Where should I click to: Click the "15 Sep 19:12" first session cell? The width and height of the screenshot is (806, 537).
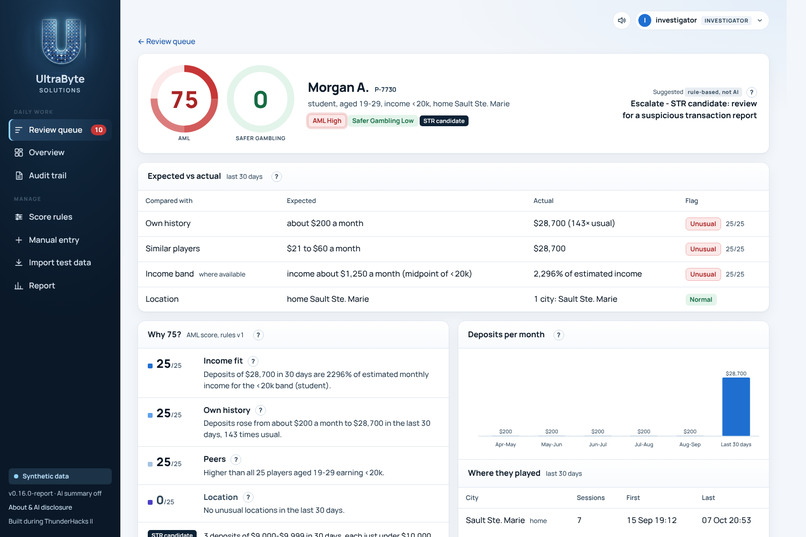pyautogui.click(x=651, y=521)
